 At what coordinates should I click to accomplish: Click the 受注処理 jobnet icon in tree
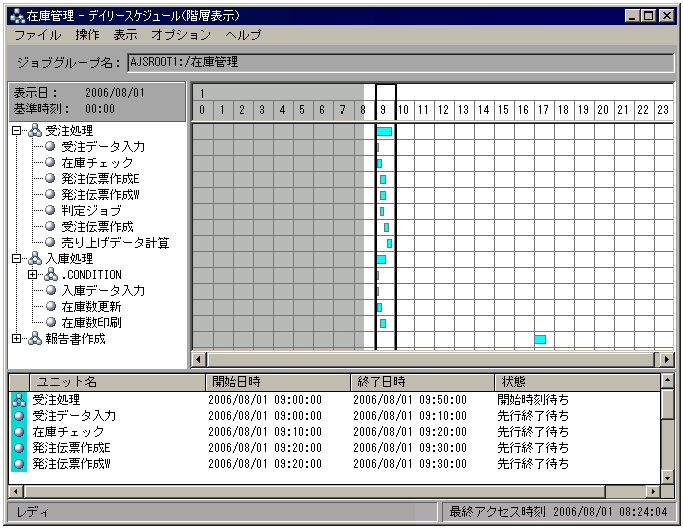pyautogui.click(x=35, y=130)
